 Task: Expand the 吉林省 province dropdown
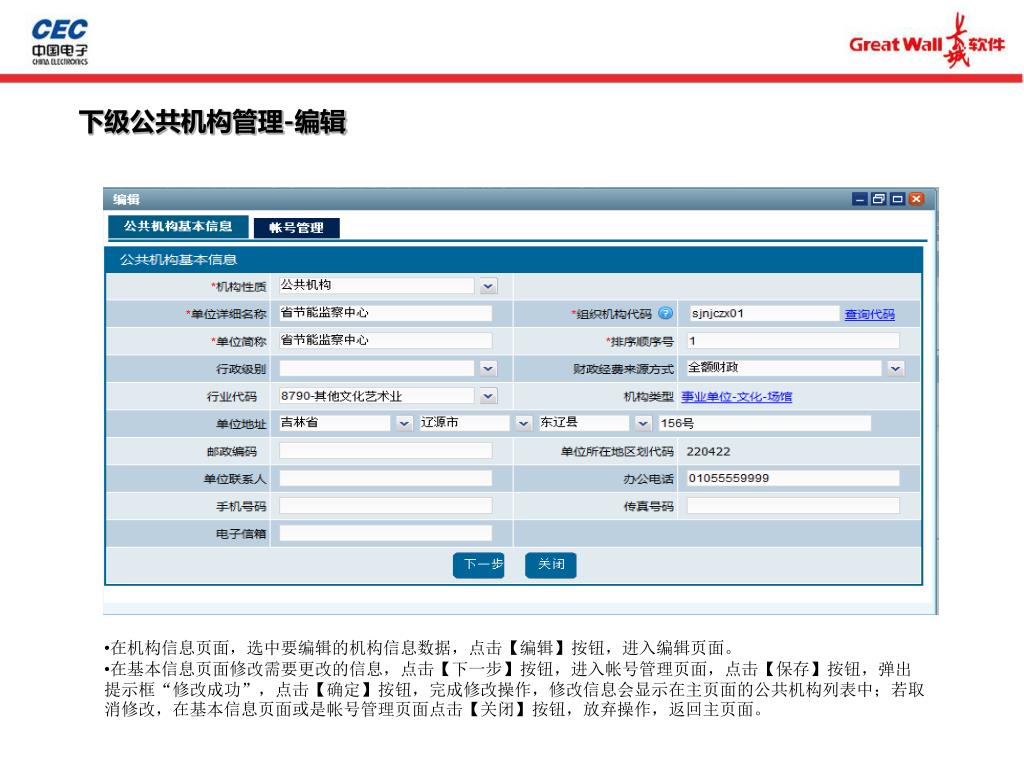point(404,423)
